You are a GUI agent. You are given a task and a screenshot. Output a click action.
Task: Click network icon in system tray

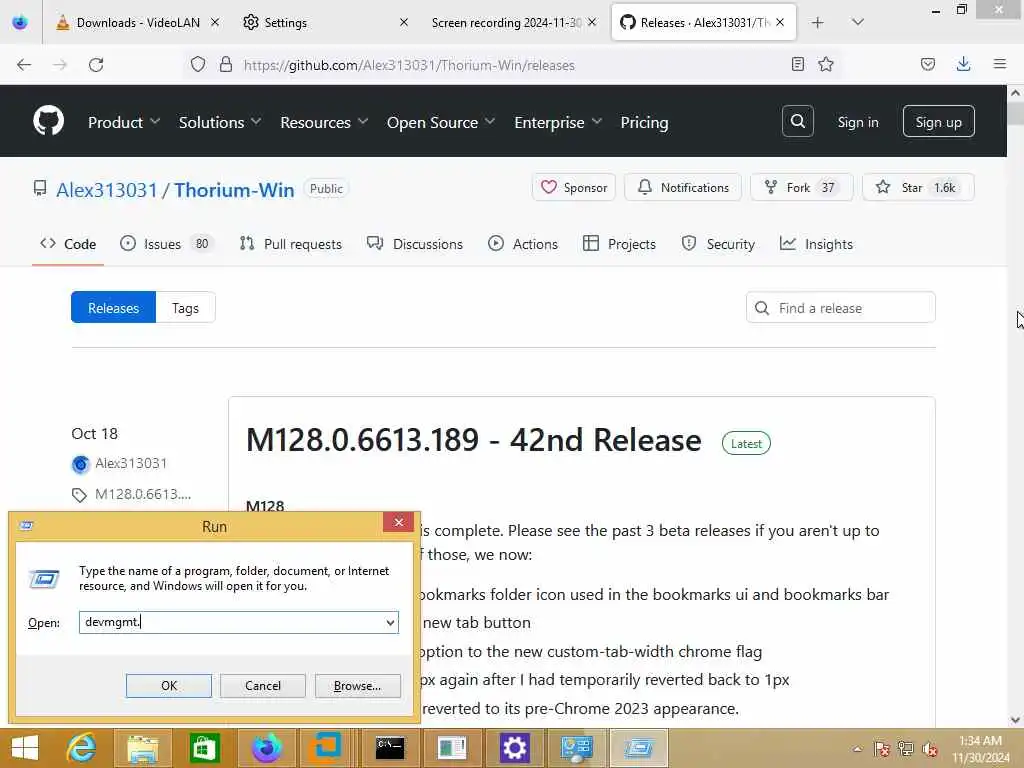click(x=905, y=748)
